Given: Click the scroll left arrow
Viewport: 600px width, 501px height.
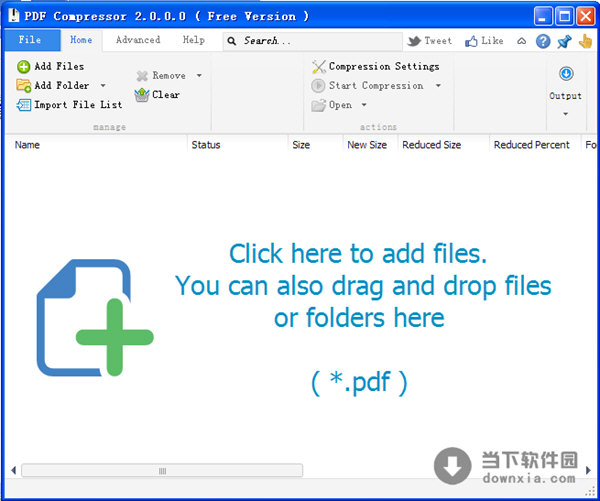Looking at the screenshot, I should point(14,470).
